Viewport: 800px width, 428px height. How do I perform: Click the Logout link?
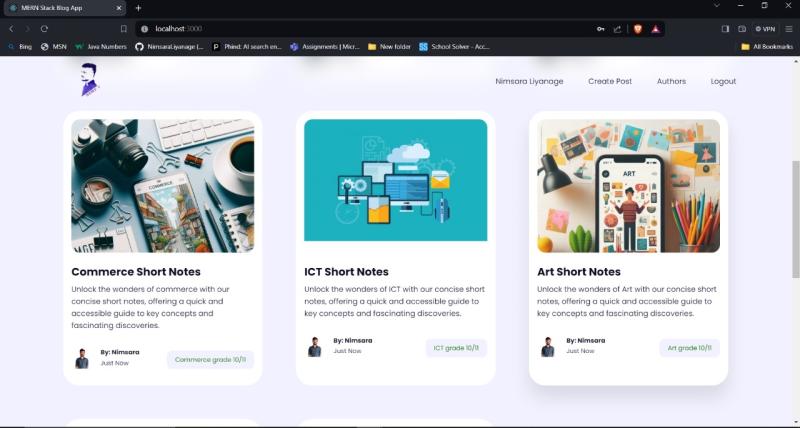723,81
